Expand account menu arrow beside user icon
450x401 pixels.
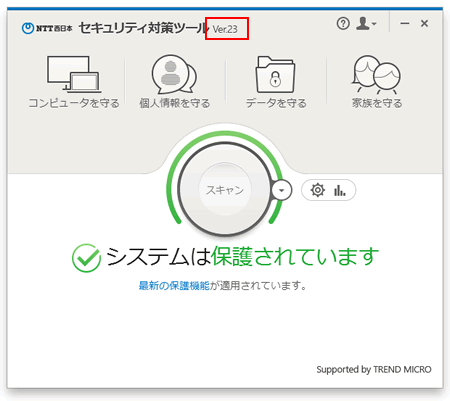(374, 24)
